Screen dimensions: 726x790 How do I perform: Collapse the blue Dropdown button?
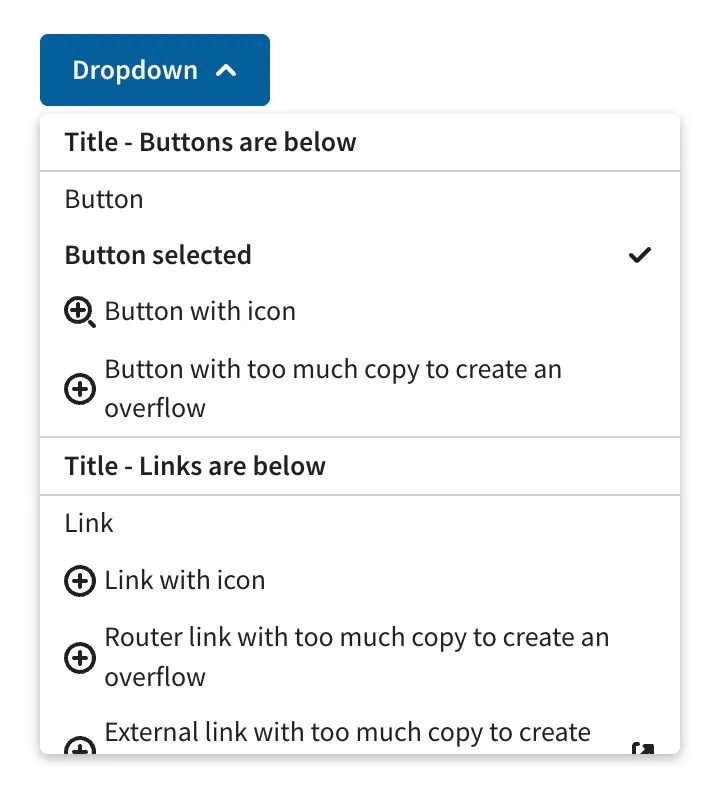tap(154, 70)
